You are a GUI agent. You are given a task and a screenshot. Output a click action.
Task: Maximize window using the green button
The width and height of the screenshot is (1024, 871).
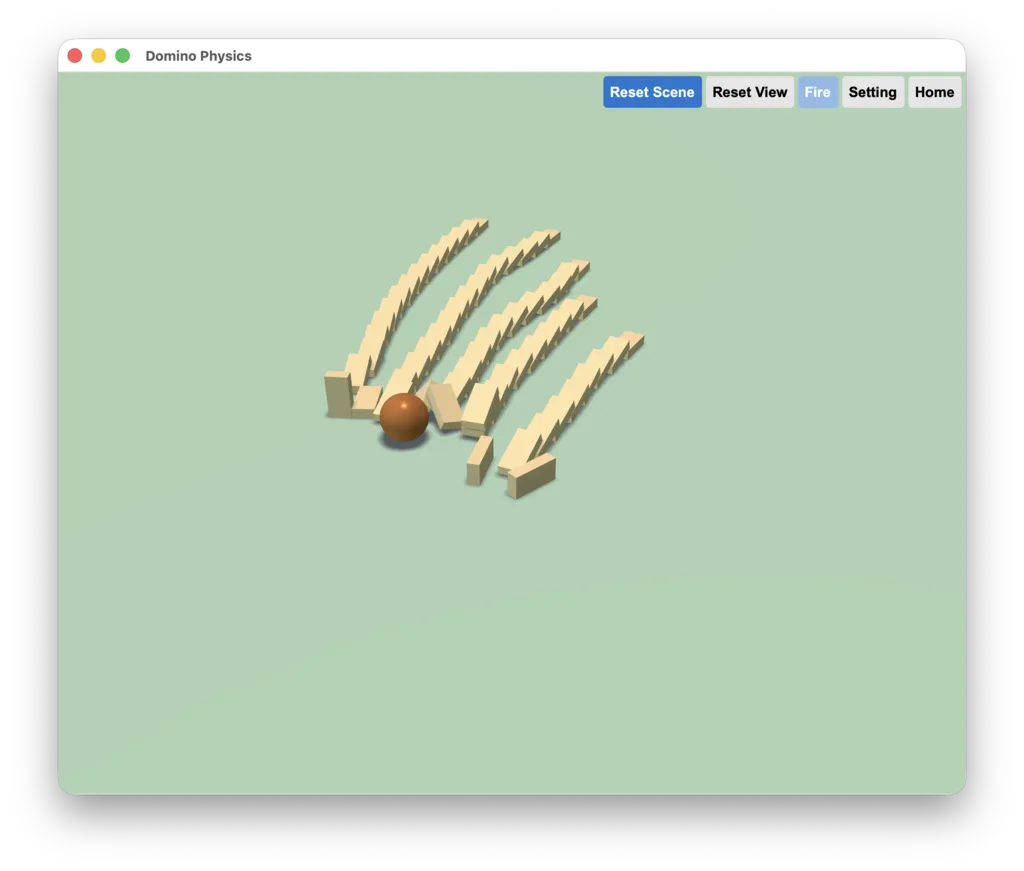122,55
